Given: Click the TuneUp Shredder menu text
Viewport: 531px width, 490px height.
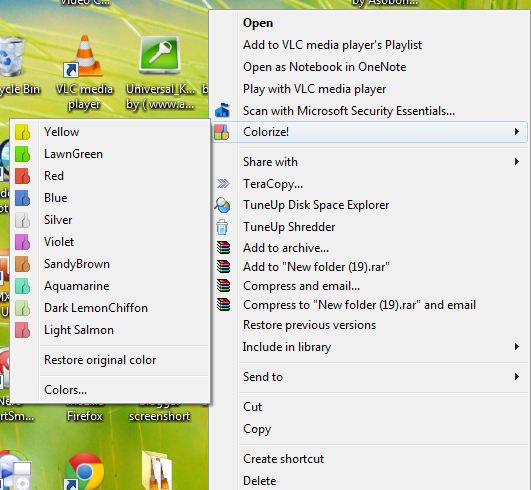Looking at the screenshot, I should tap(289, 227).
